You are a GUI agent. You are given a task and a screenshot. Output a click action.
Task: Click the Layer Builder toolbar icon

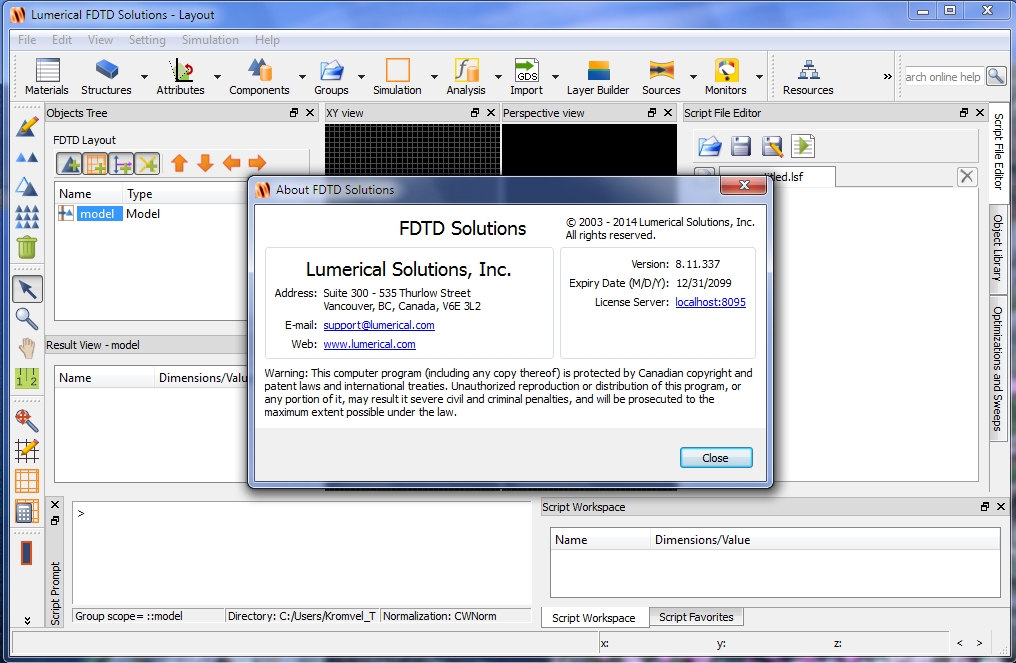pyautogui.click(x=598, y=70)
